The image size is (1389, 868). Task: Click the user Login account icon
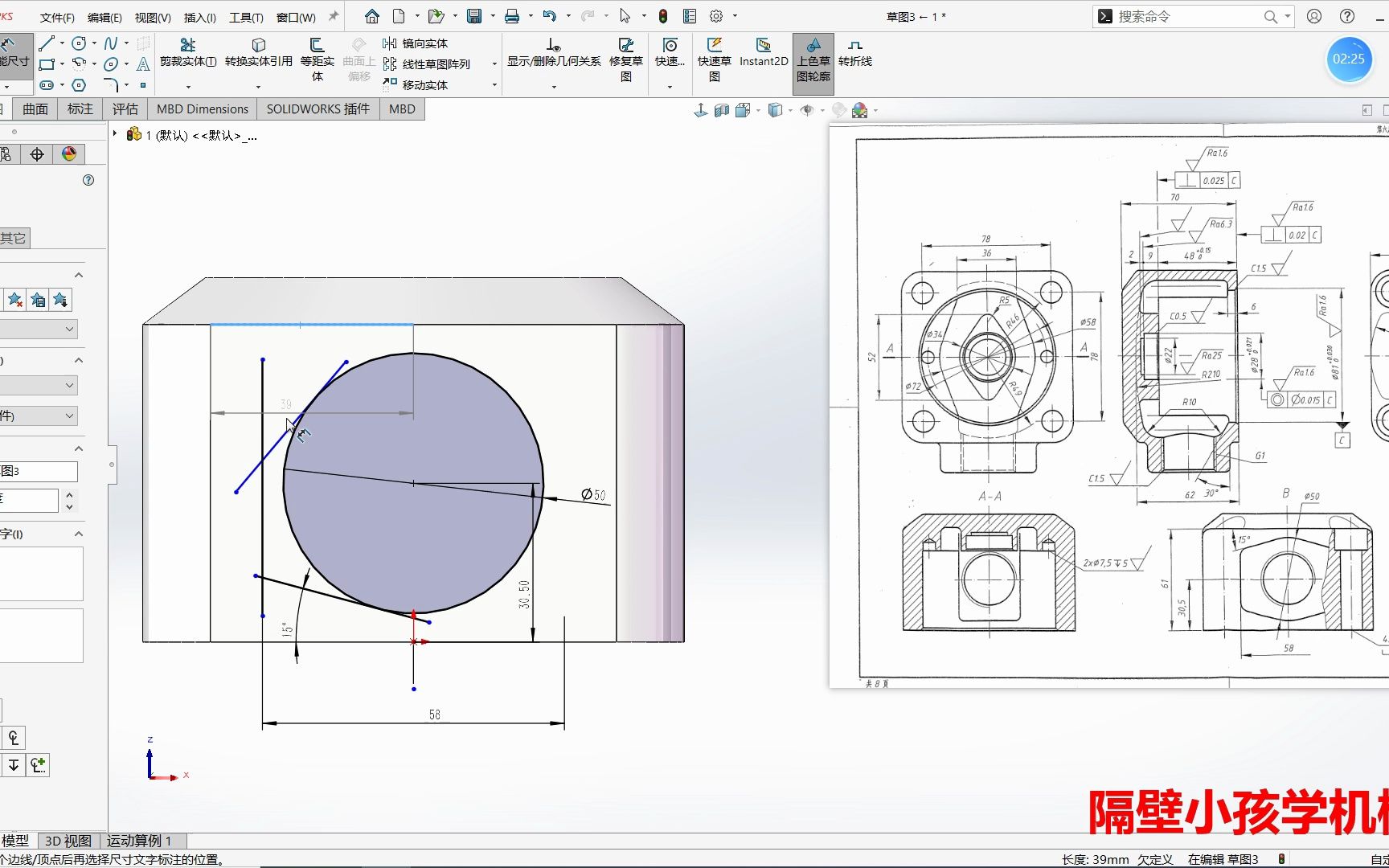(1314, 16)
